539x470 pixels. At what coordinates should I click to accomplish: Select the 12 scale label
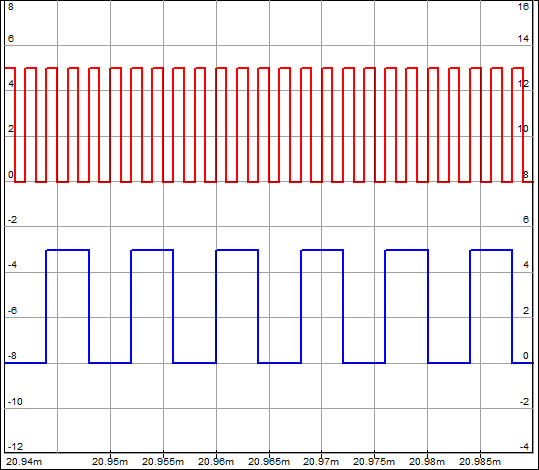tap(523, 84)
